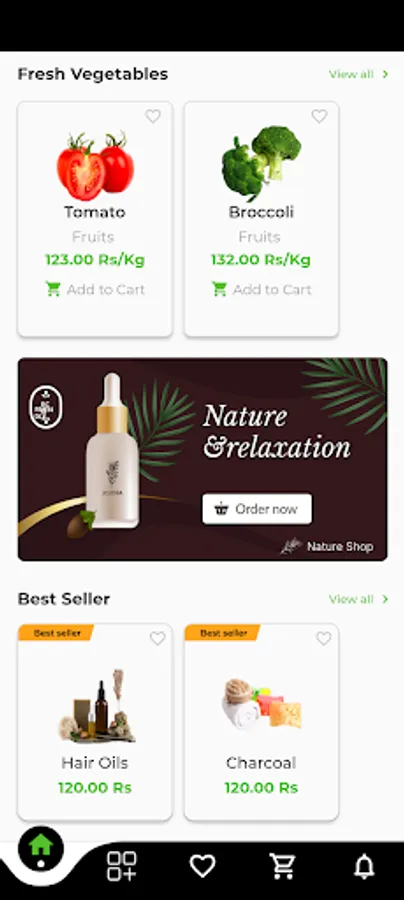Add Broccoli to Cart text
Image resolution: width=404 pixels, height=900 pixels.
[272, 289]
